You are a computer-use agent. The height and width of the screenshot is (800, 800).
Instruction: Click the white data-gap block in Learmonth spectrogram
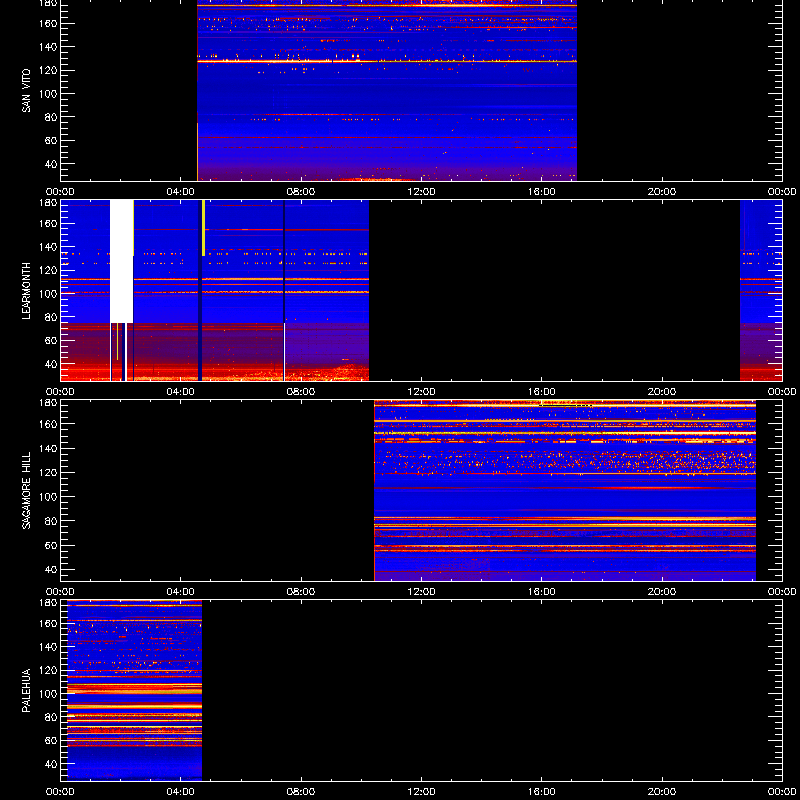point(121,261)
